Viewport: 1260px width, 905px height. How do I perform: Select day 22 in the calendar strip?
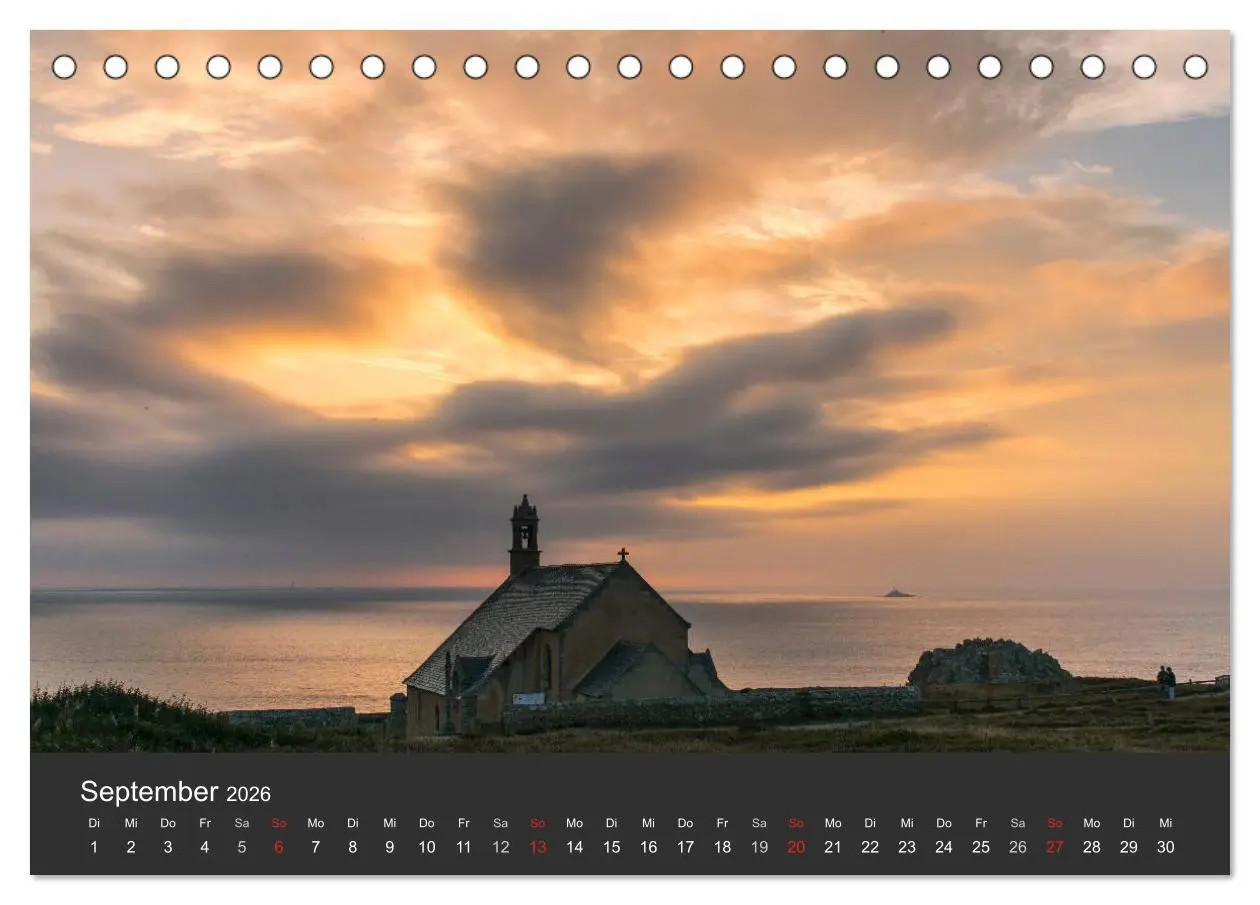pyautogui.click(x=870, y=847)
